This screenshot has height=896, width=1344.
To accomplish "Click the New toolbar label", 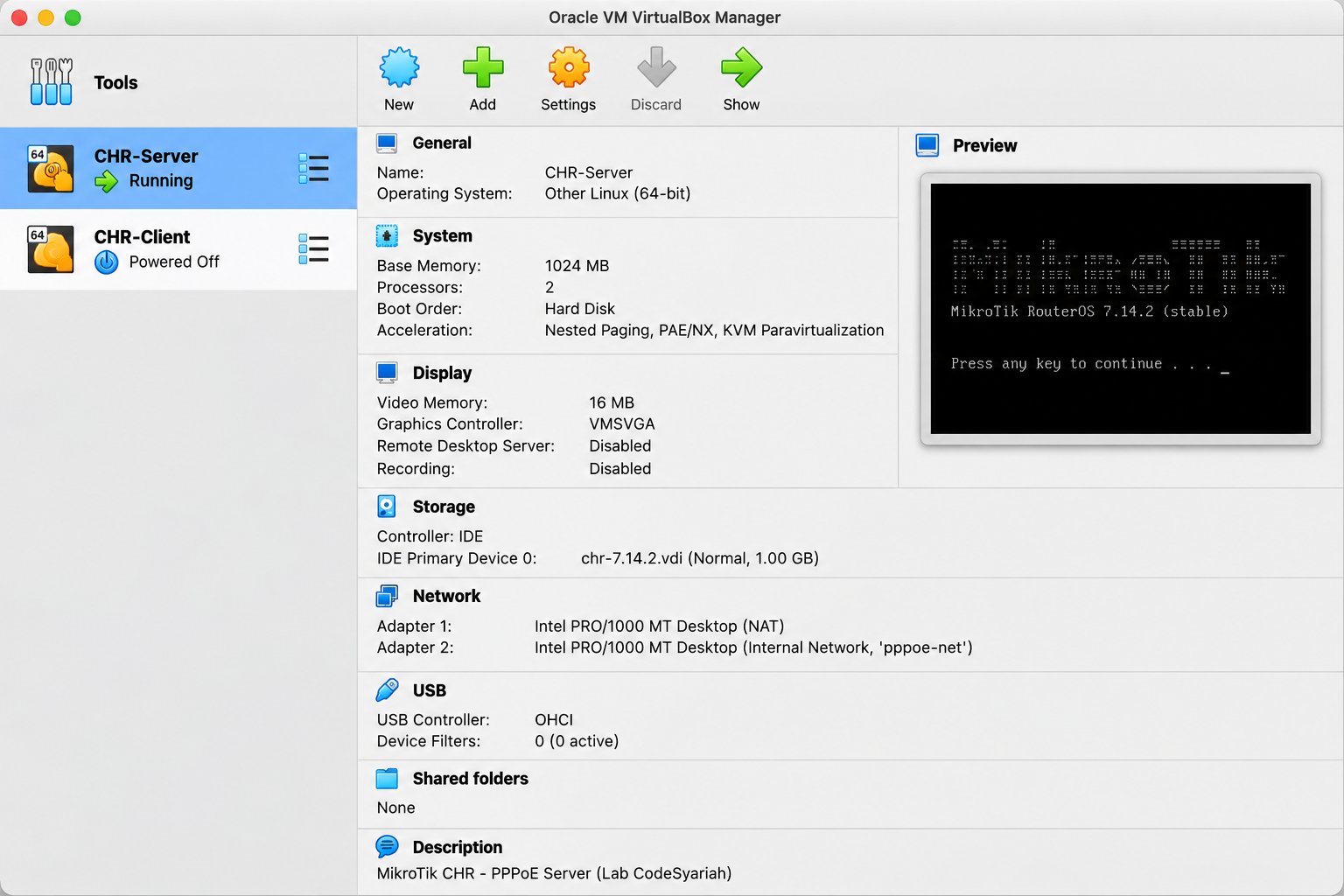I will [399, 104].
